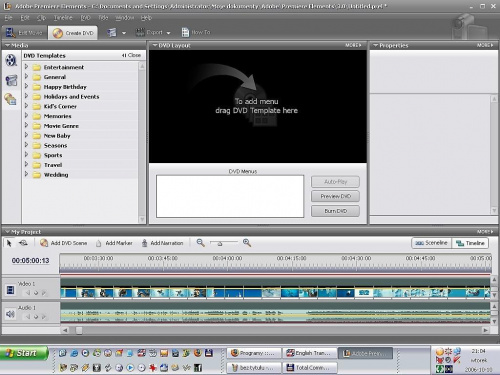This screenshot has width=500, height=375.
Task: Click Preview DVD button
Action: tap(335, 196)
